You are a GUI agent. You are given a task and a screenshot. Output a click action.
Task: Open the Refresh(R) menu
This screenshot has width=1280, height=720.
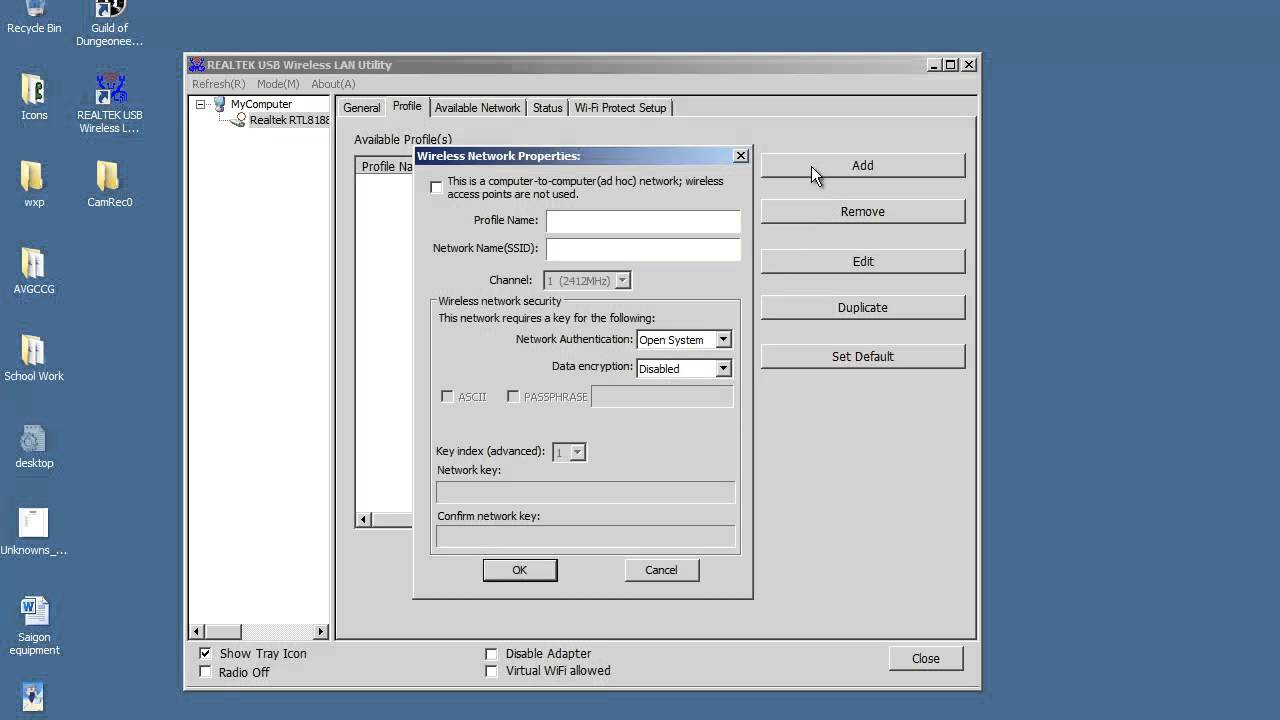tap(218, 84)
